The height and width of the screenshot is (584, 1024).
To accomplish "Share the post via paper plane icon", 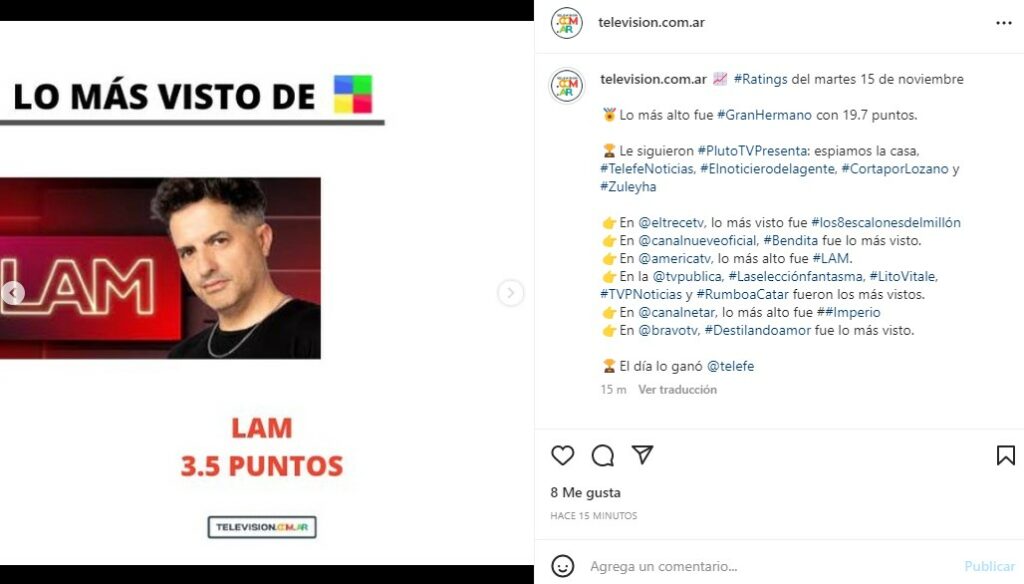I will (x=643, y=455).
